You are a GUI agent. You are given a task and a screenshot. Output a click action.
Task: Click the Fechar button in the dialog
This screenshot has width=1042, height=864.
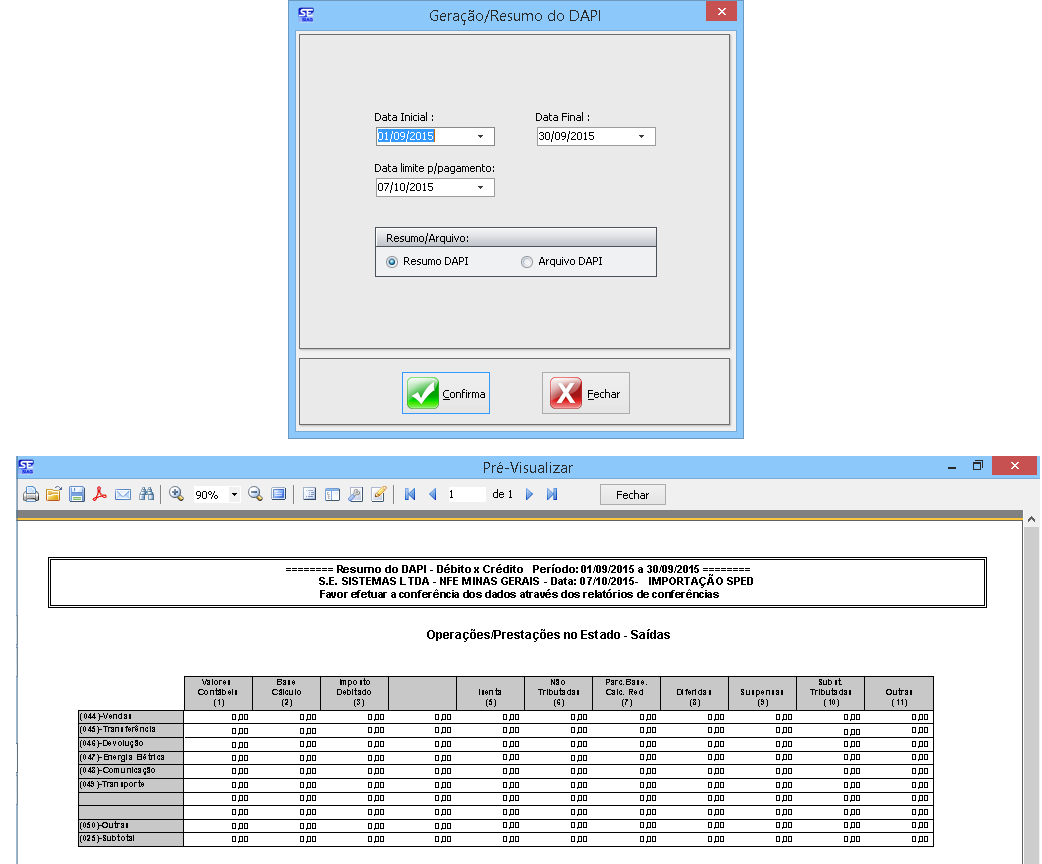[x=586, y=393]
